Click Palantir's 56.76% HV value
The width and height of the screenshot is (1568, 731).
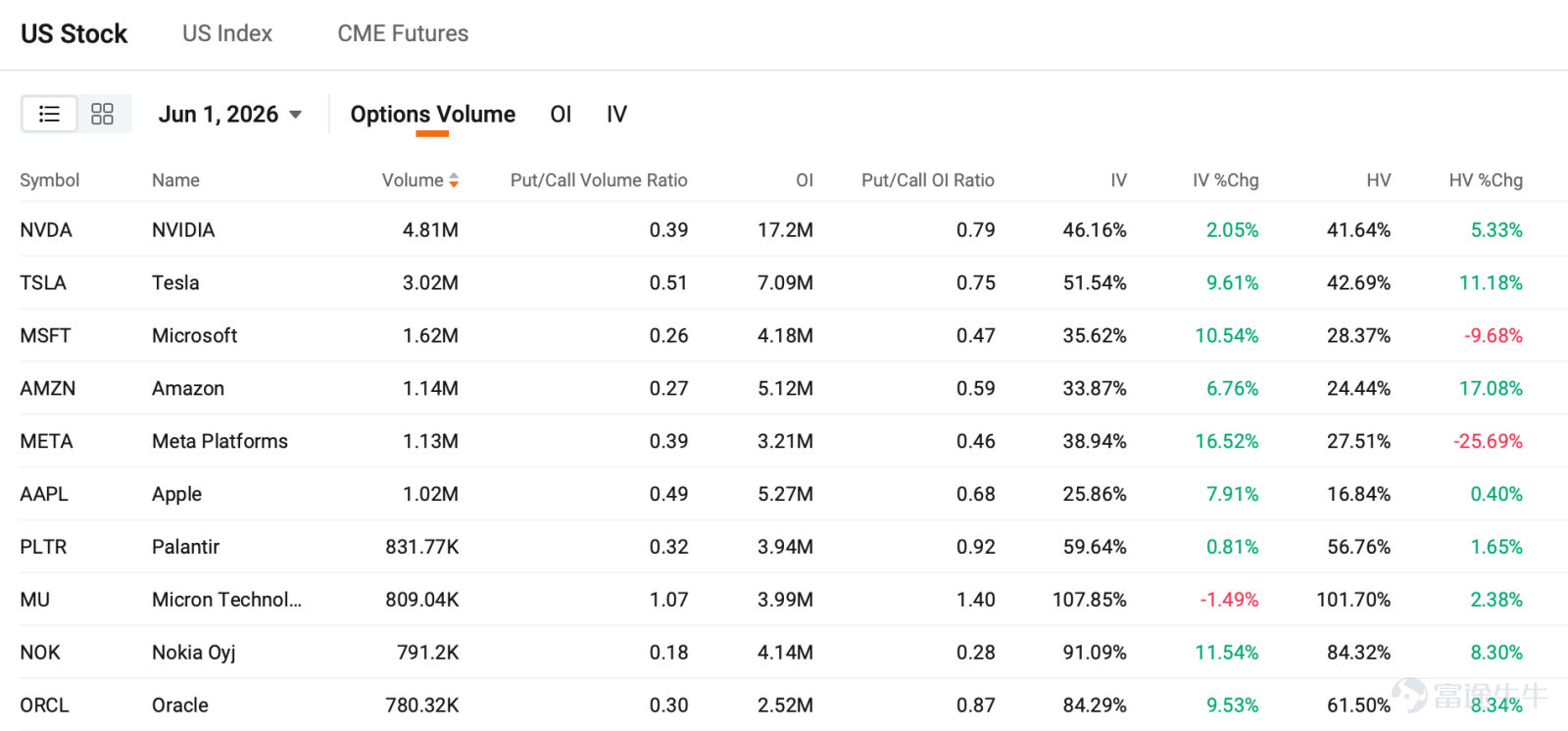pos(1358,548)
